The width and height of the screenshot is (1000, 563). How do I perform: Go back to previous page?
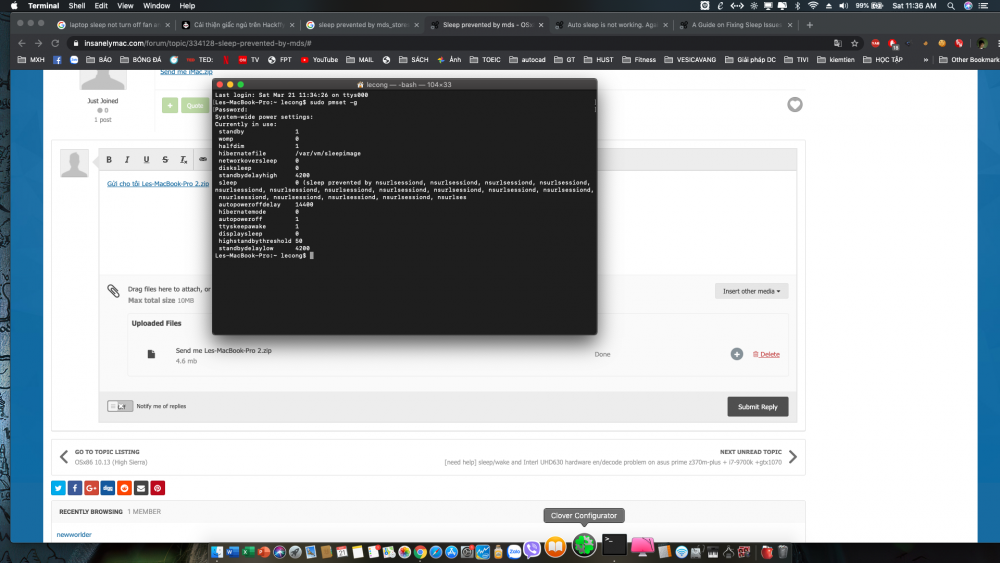pos(22,43)
